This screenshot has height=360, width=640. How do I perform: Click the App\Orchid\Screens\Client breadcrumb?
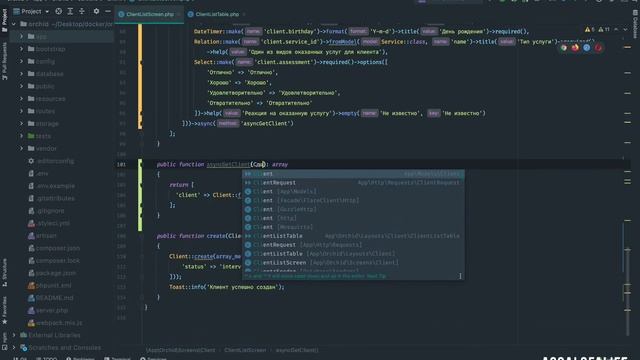(x=180, y=350)
